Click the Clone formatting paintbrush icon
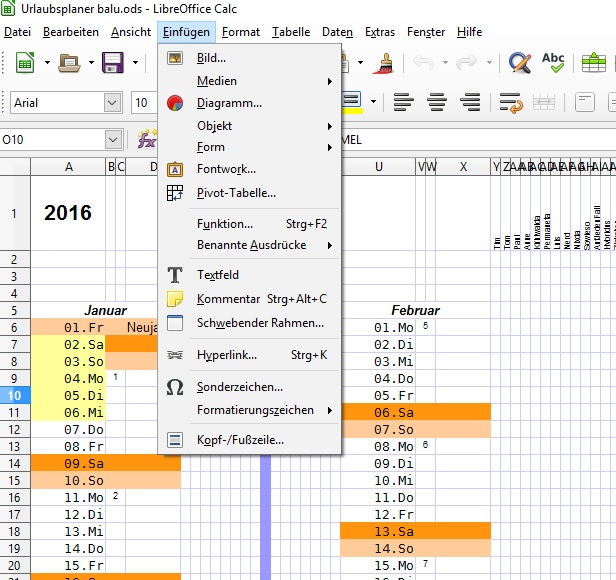616x580 pixels. click(x=383, y=62)
